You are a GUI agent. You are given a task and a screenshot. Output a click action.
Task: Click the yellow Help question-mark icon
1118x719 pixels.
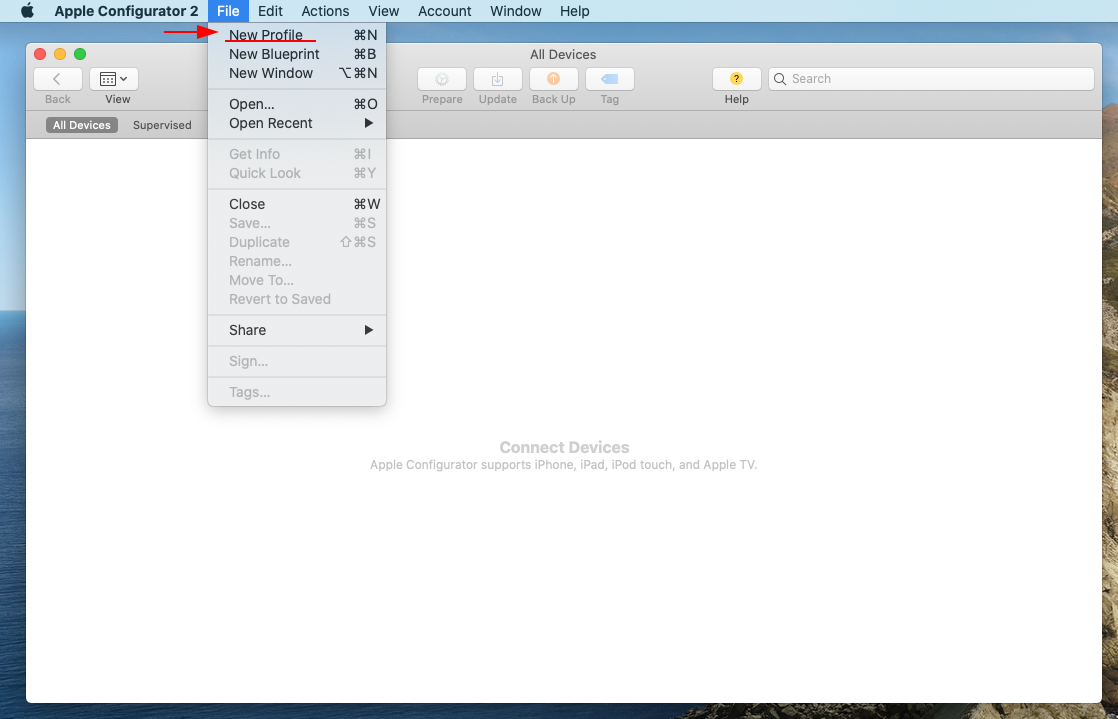(737, 79)
